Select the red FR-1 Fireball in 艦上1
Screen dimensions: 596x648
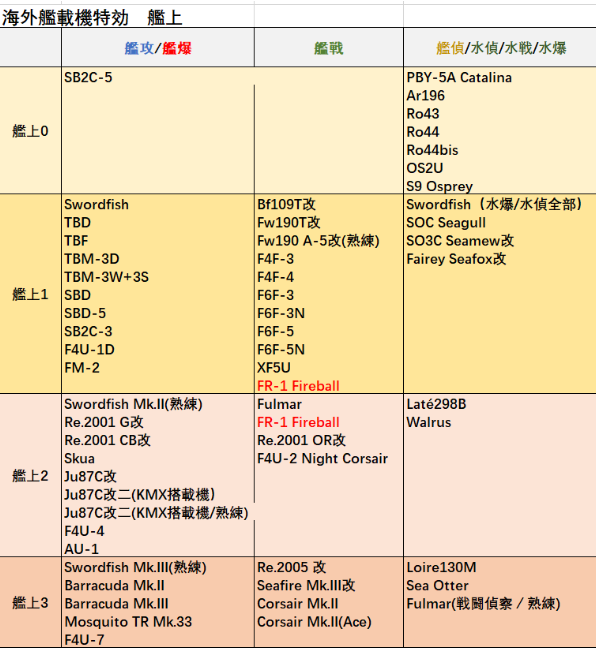point(298,386)
